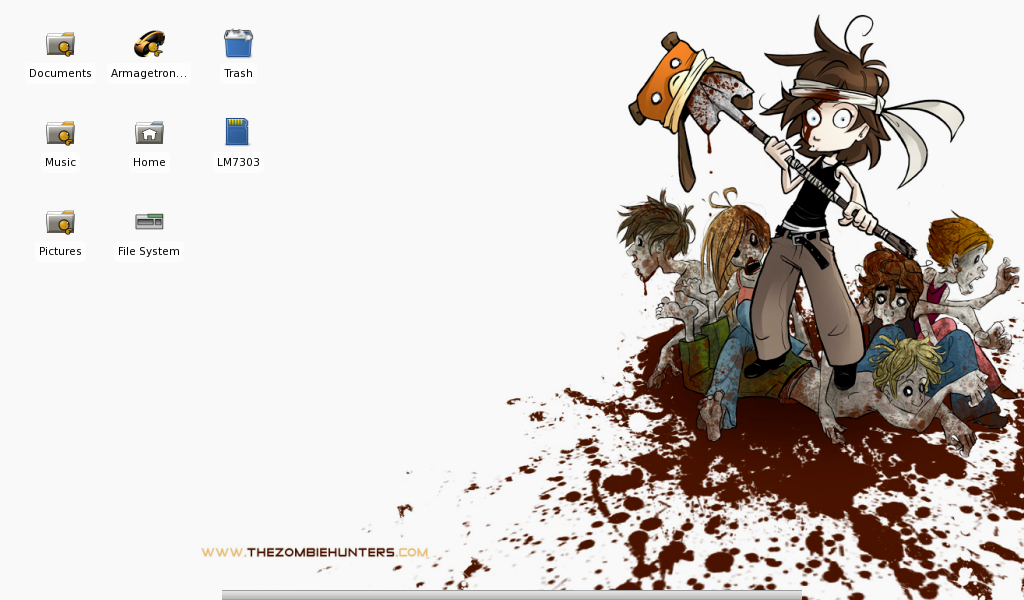1024x600 pixels.
Task: Select the Trash bin icon
Action: pos(238,44)
